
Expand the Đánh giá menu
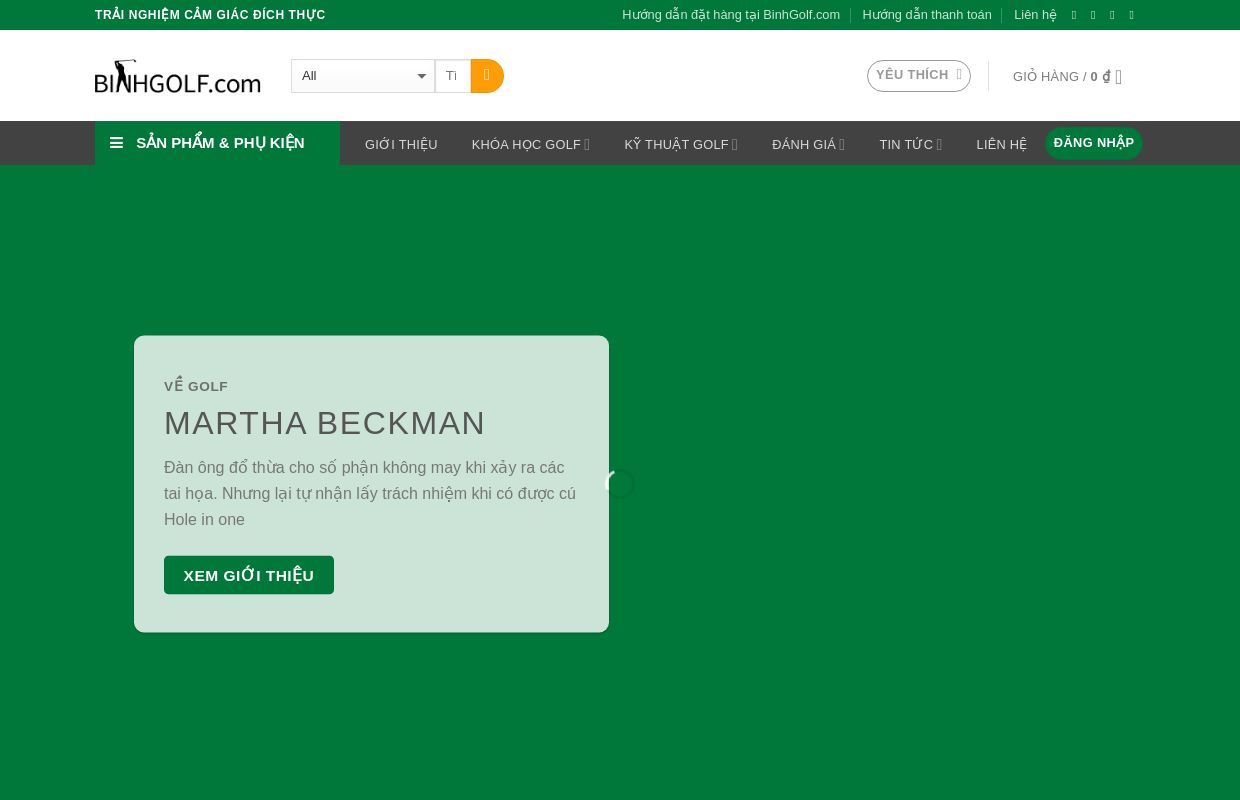tap(808, 144)
